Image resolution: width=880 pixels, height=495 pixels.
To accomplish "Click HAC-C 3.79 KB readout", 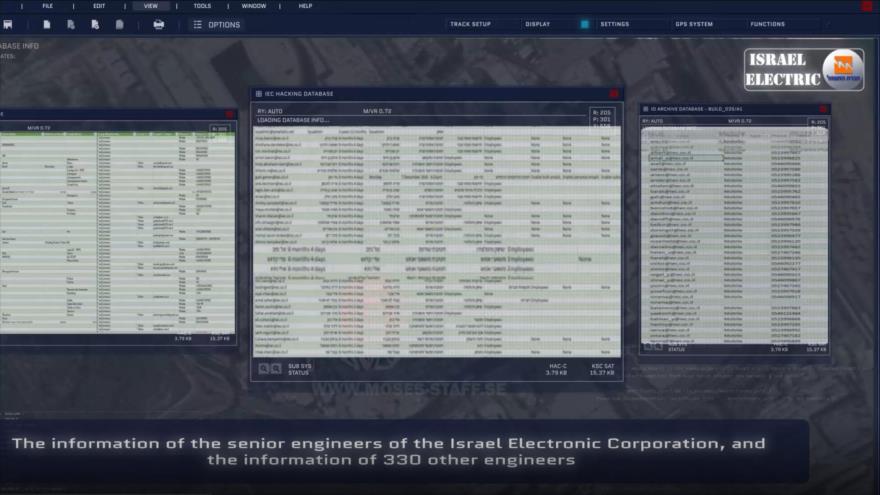I will (x=557, y=369).
